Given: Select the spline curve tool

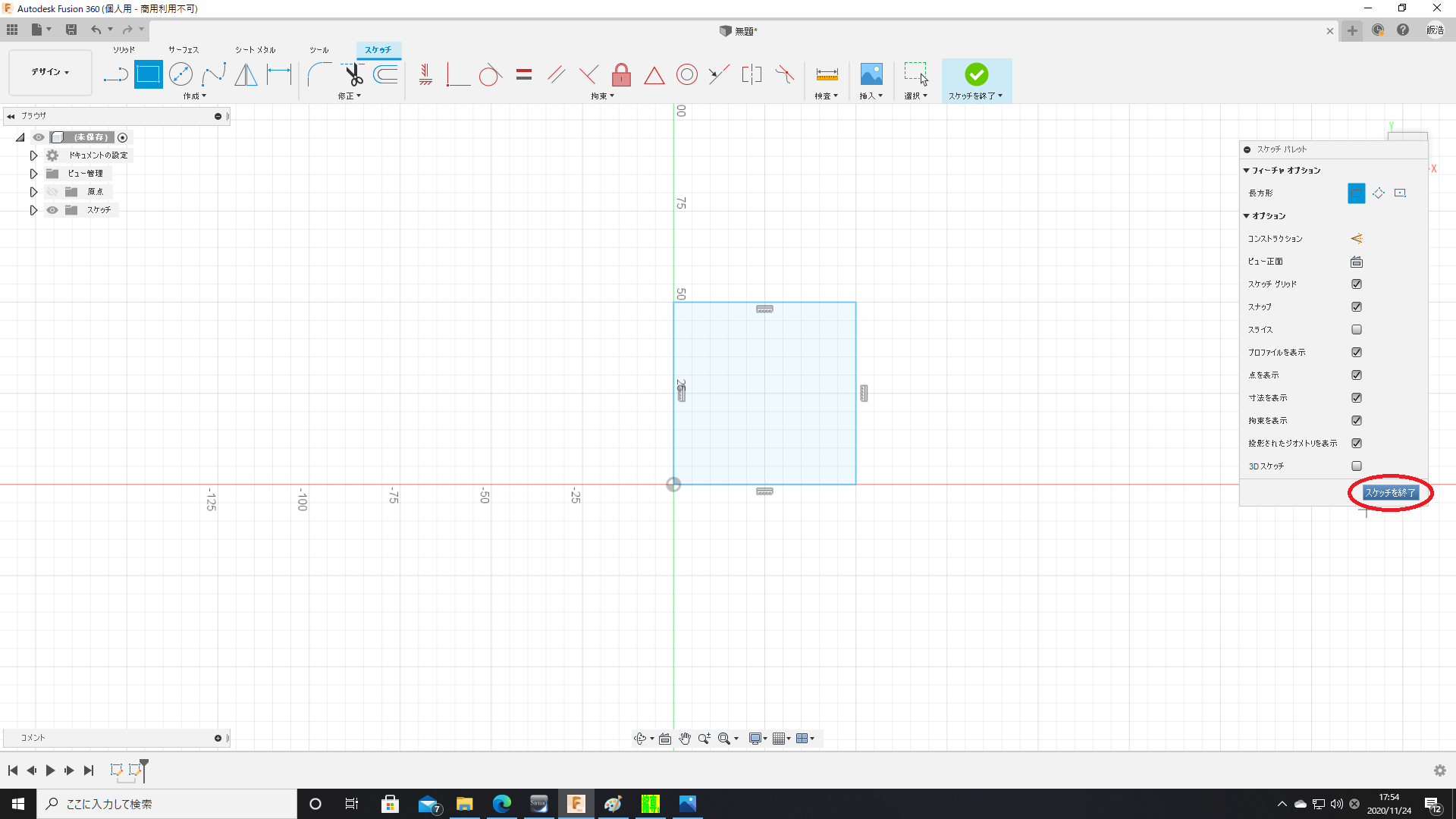Looking at the screenshot, I should [214, 74].
